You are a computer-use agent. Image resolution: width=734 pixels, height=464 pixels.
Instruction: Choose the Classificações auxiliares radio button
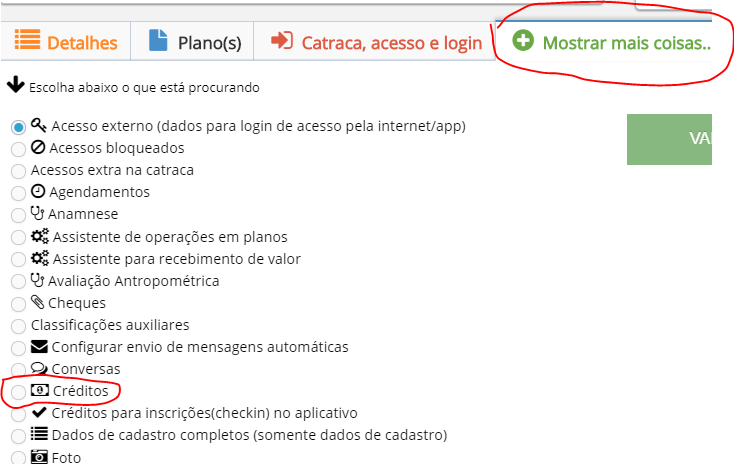point(18,326)
